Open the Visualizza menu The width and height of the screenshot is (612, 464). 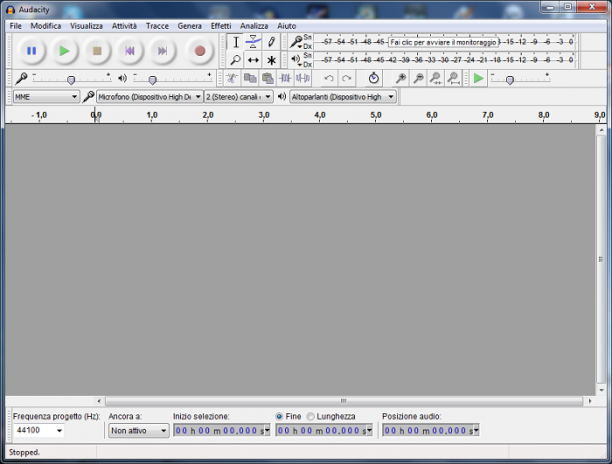86,26
